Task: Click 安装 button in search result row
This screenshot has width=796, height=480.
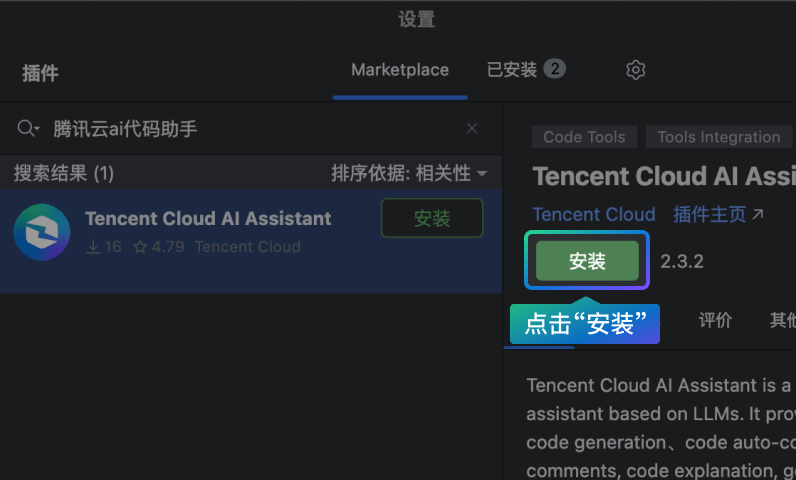Action: pos(432,218)
